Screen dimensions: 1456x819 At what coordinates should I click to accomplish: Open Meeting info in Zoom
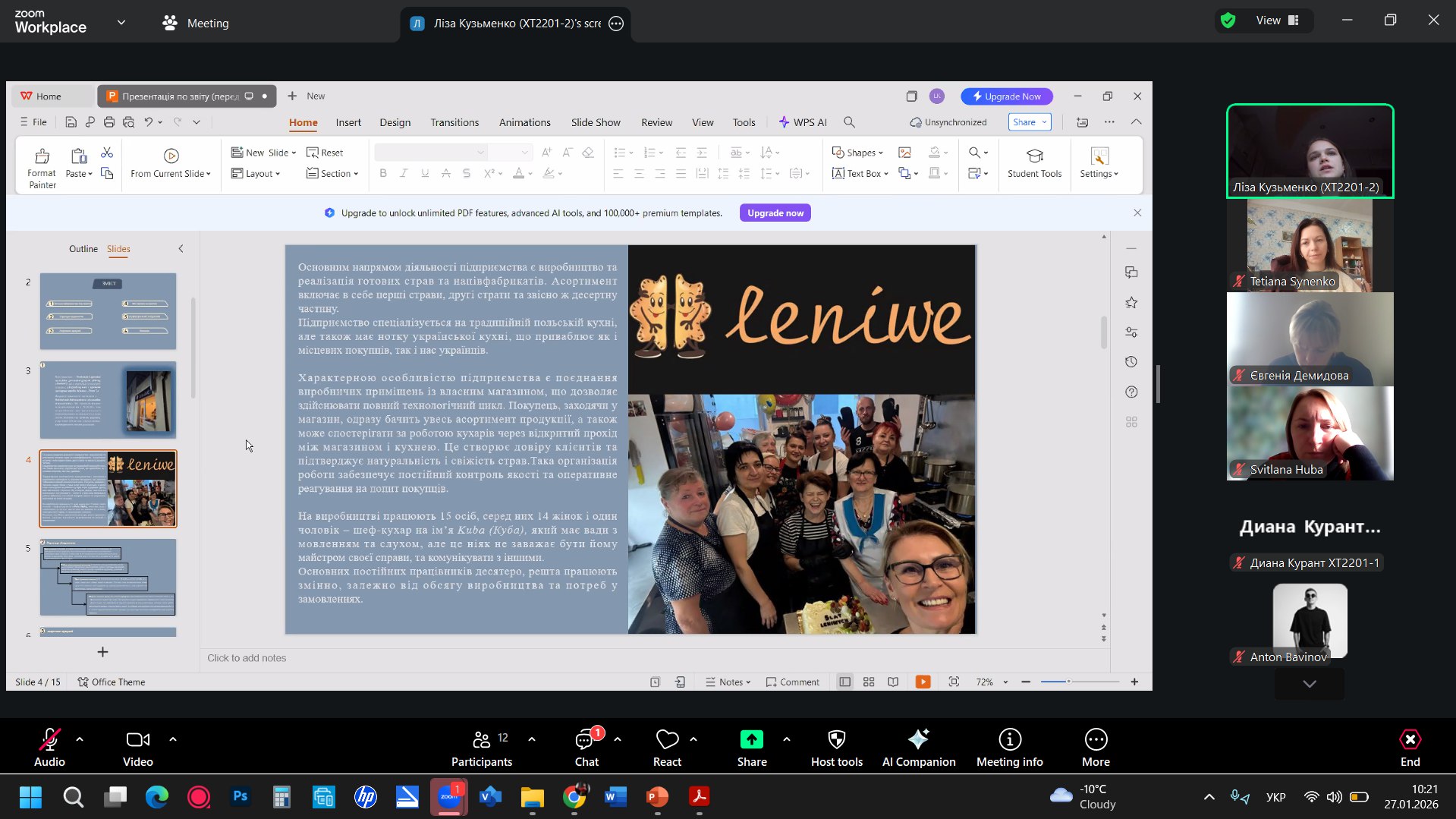[x=1009, y=748]
